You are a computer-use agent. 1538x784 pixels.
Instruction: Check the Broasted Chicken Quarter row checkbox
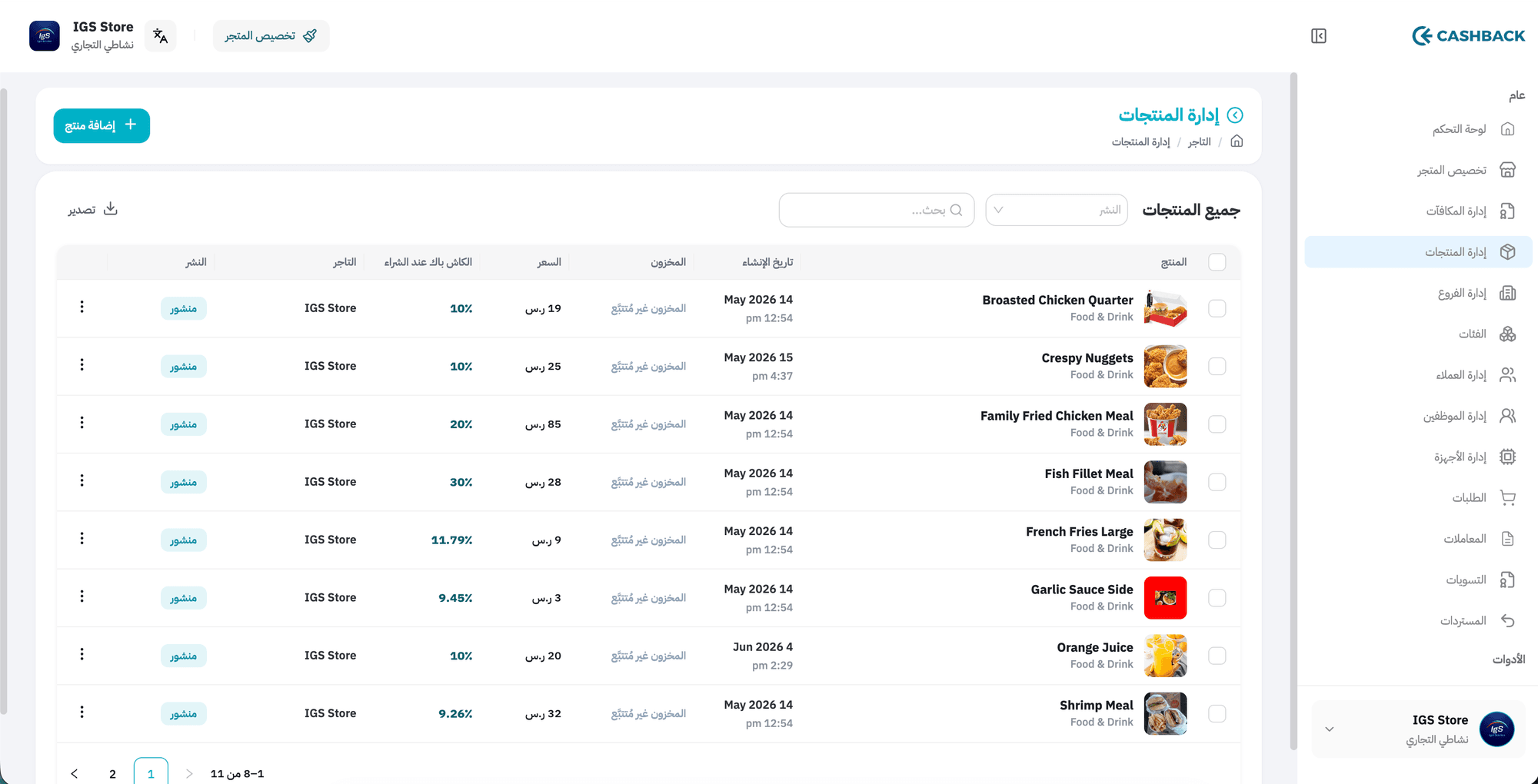[1217, 308]
